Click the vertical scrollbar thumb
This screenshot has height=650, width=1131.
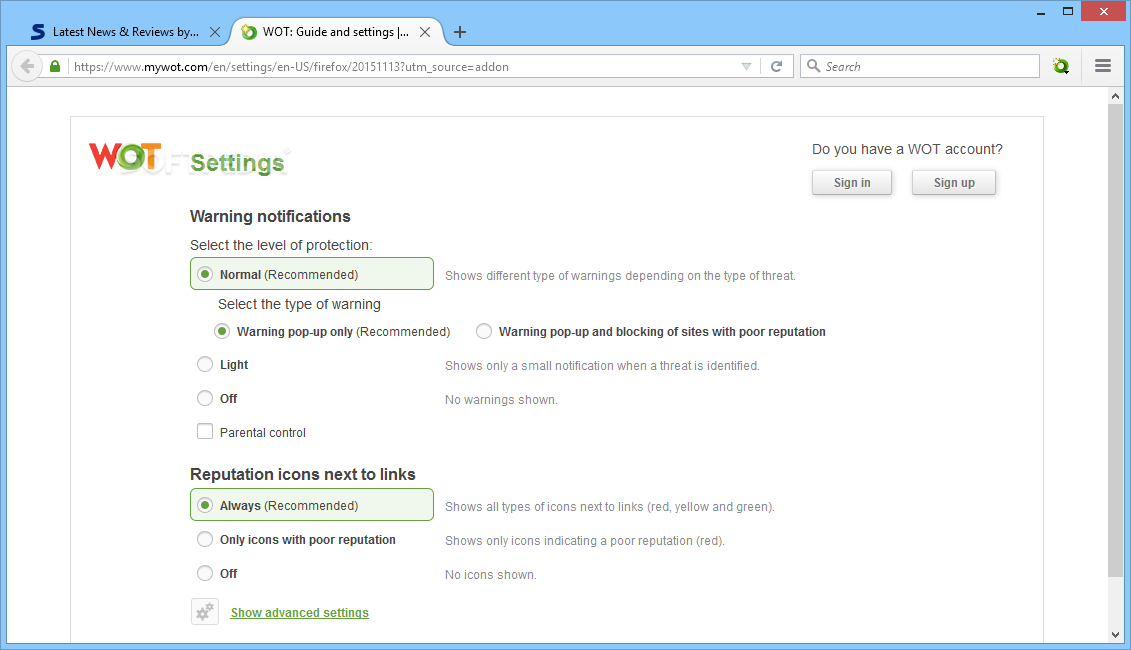(x=1115, y=340)
